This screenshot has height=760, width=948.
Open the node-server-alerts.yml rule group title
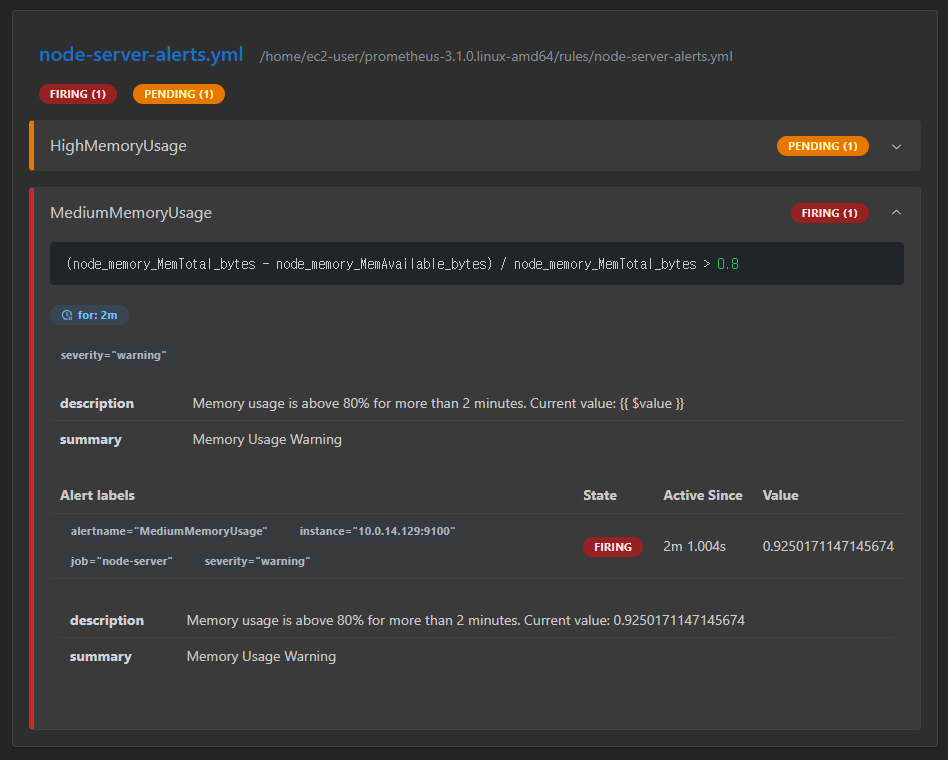pos(141,54)
